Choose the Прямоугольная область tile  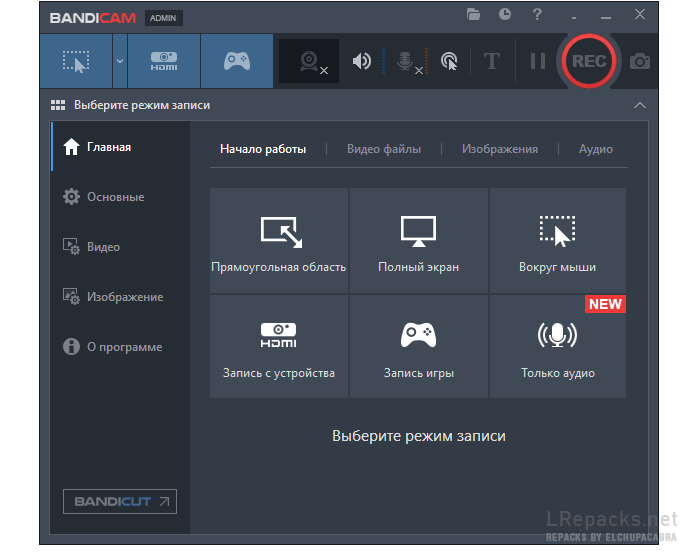[x=279, y=241]
